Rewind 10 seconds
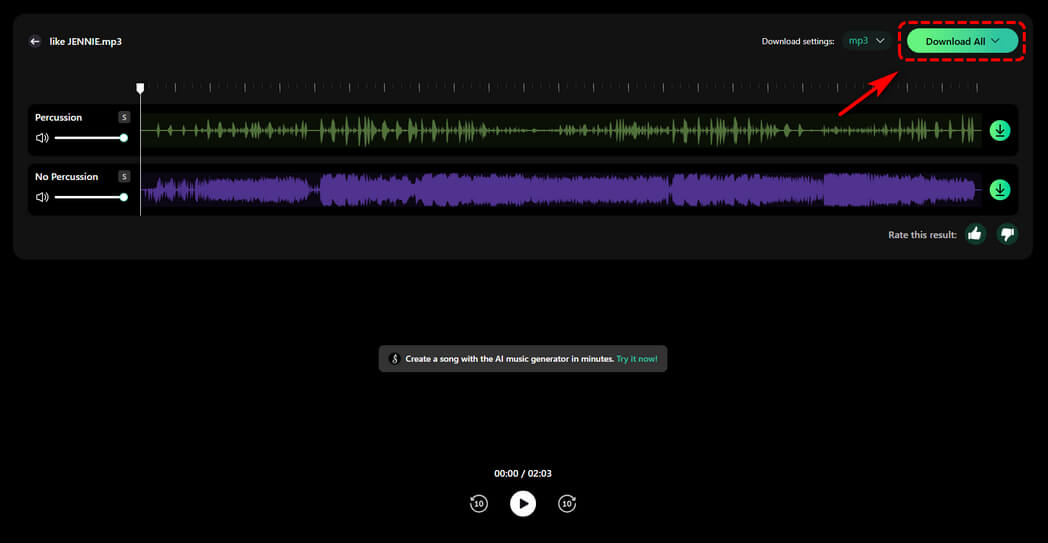The width and height of the screenshot is (1048, 543). (x=478, y=503)
